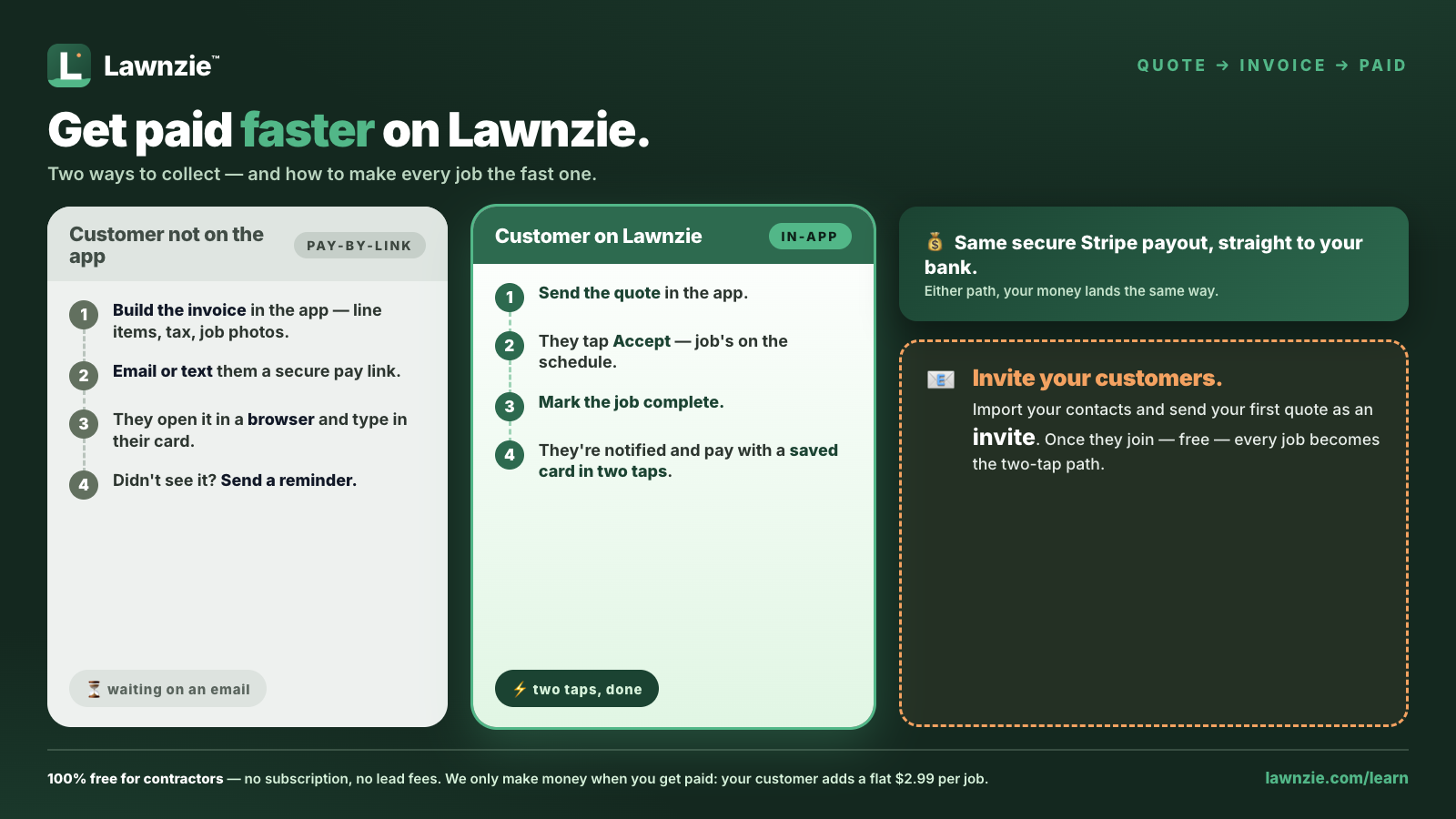This screenshot has width=1456, height=819.
Task: Click the Invite your customers heading
Action: (1097, 378)
